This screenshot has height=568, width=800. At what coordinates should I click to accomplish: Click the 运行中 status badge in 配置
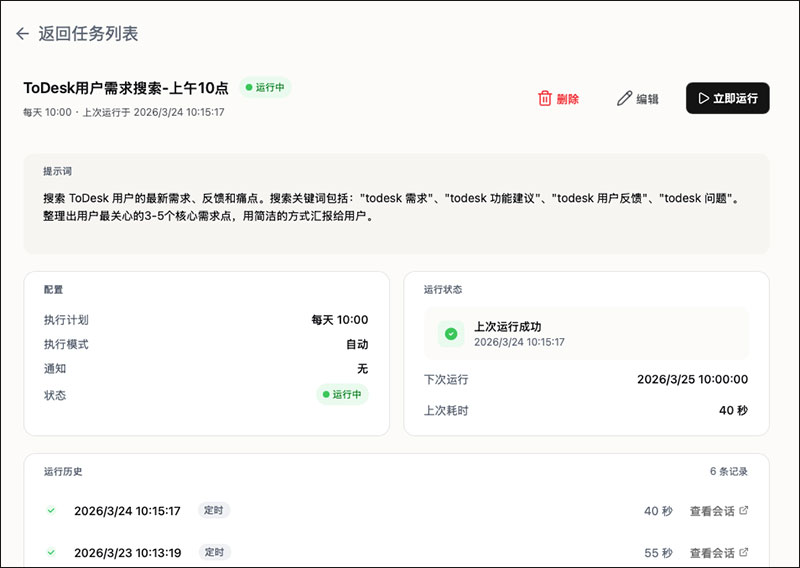343,395
